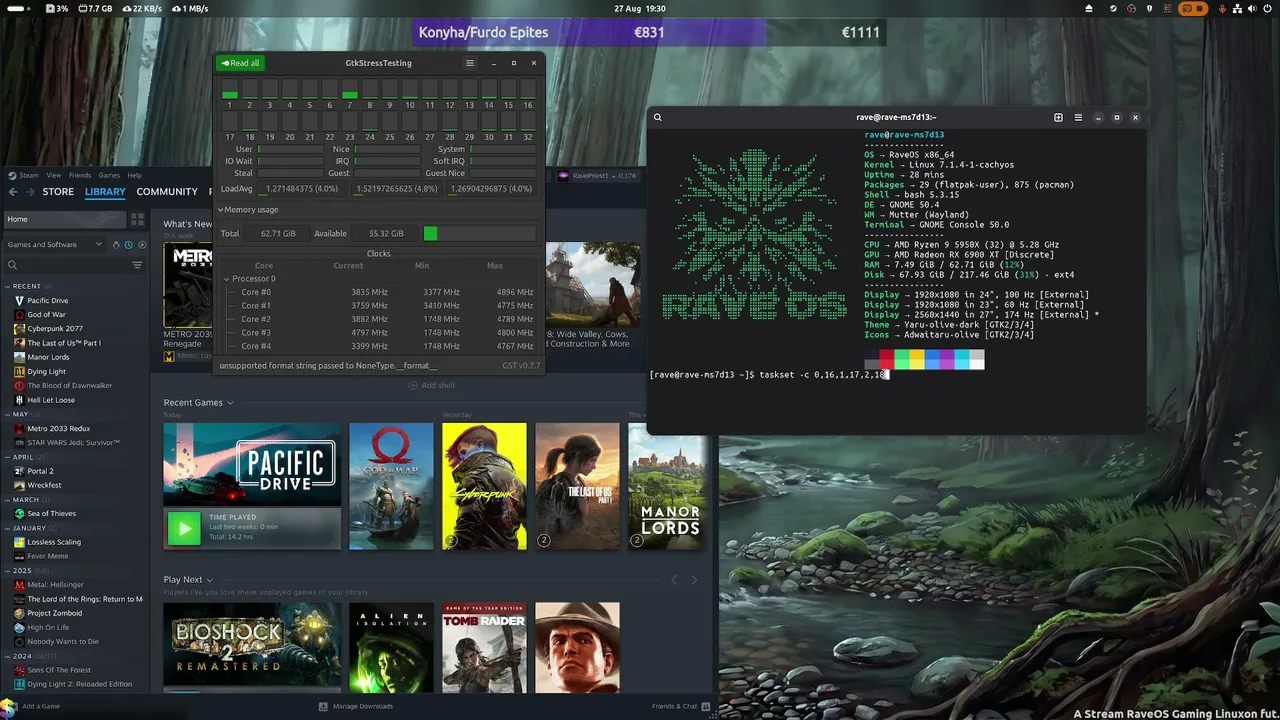Open the God of War recent game cover
Viewport: 1280px width, 720px height.
coord(391,486)
